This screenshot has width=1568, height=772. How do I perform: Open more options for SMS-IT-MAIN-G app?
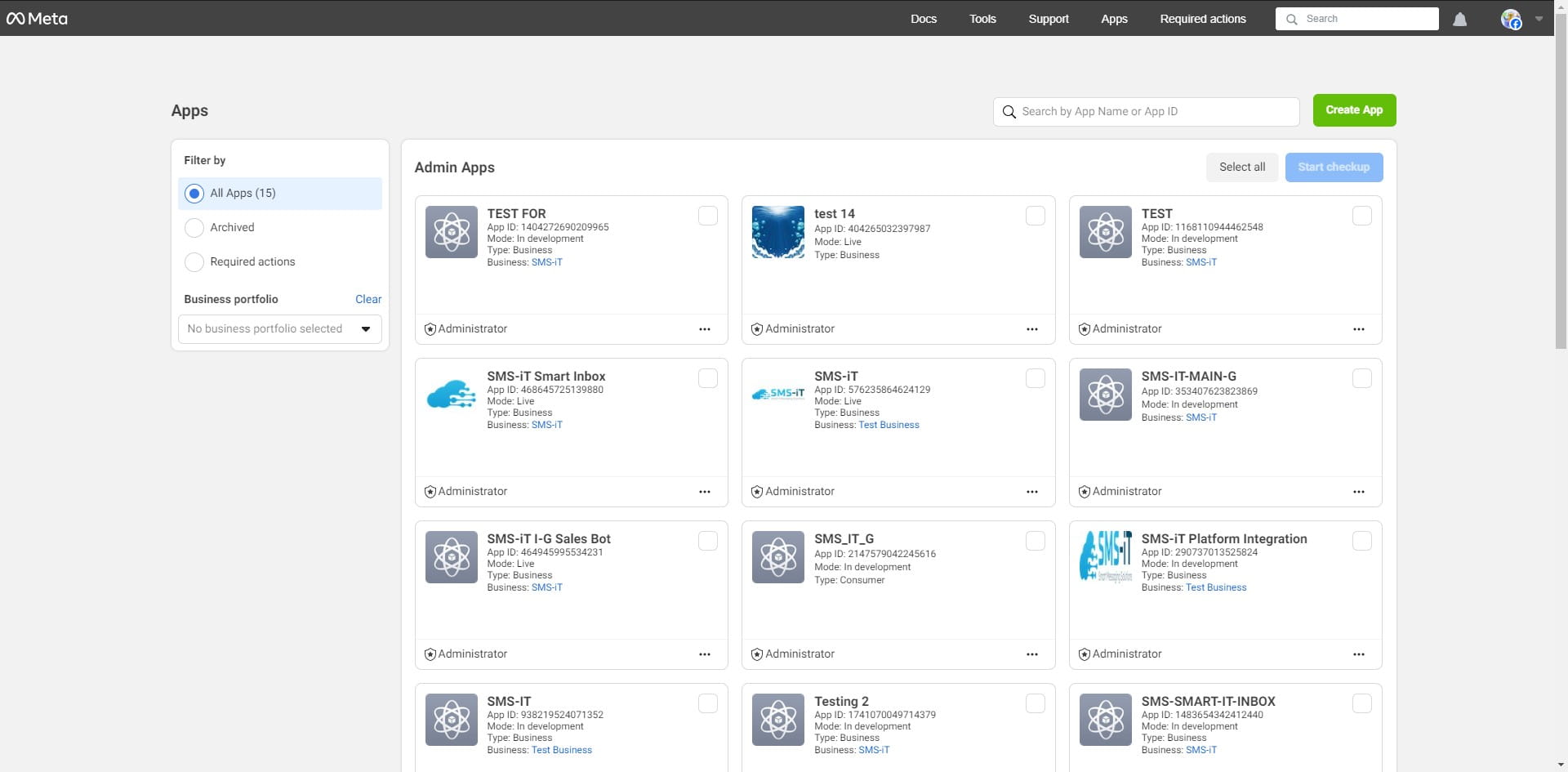pyautogui.click(x=1358, y=492)
